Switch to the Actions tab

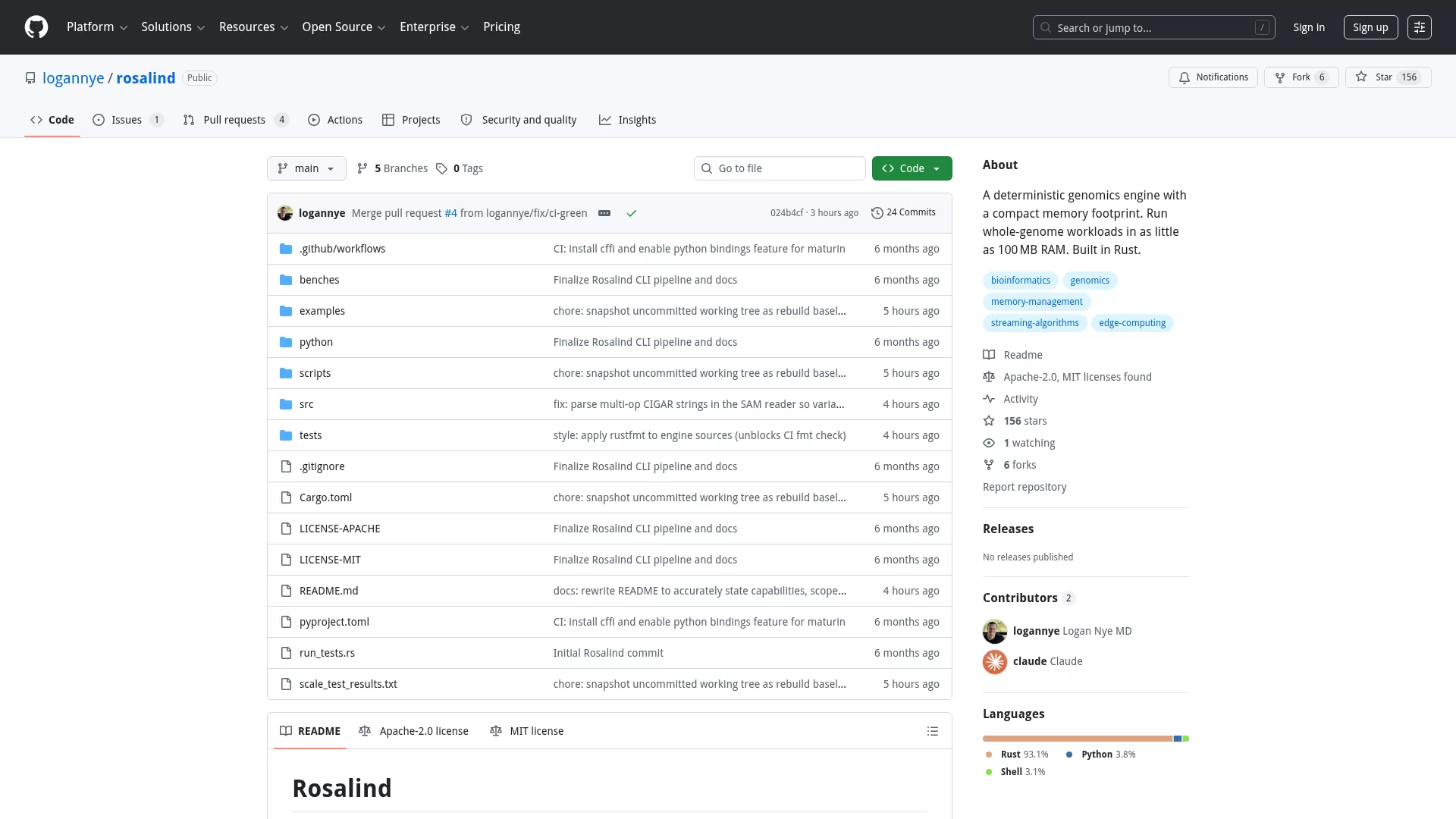coord(334,120)
